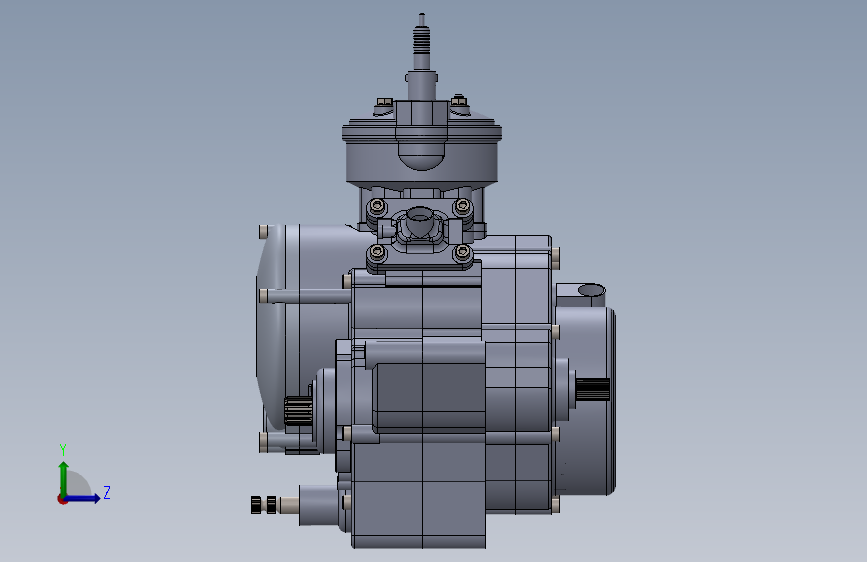Select the black splined shaft on the right cover
The height and width of the screenshot is (562, 867).
click(x=593, y=389)
